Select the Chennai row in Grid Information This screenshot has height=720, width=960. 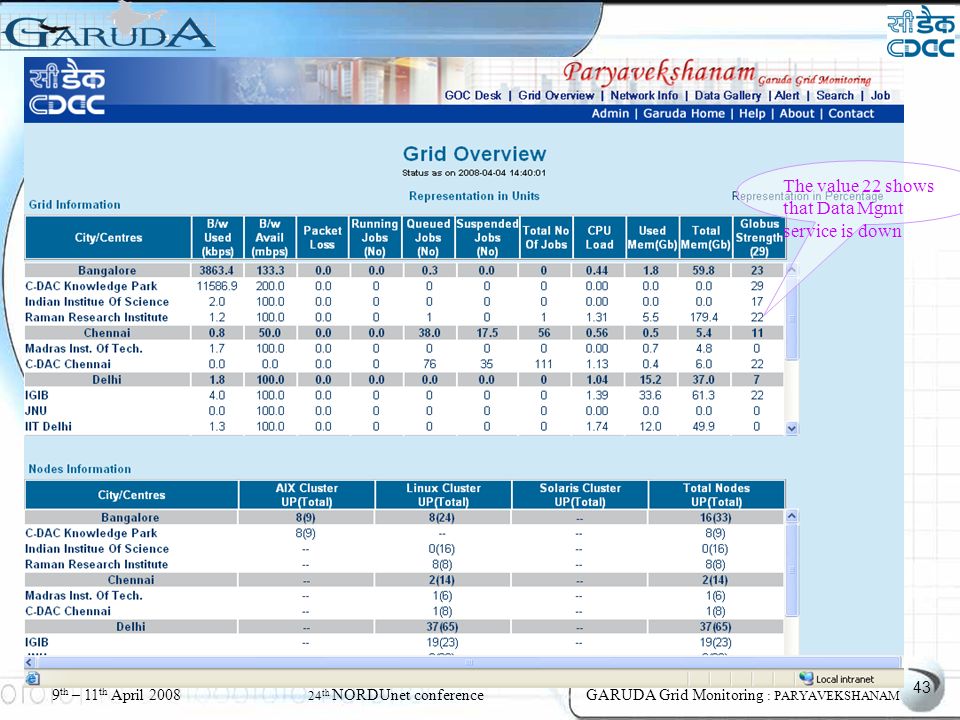(404, 332)
